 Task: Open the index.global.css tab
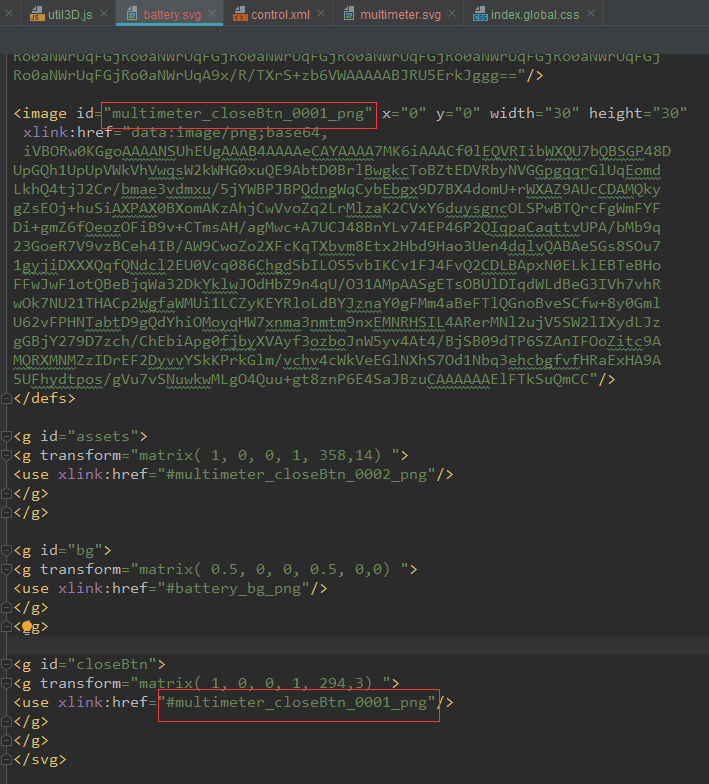(533, 14)
